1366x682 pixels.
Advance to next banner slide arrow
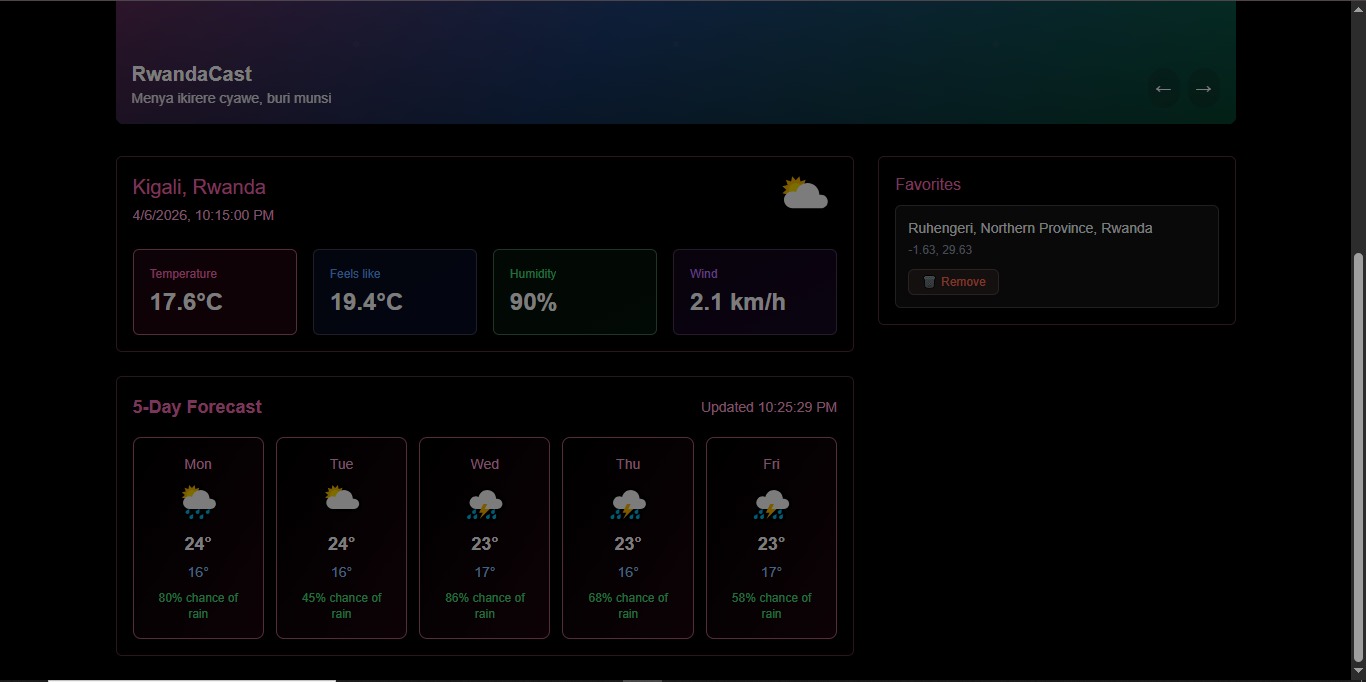[x=1204, y=89]
